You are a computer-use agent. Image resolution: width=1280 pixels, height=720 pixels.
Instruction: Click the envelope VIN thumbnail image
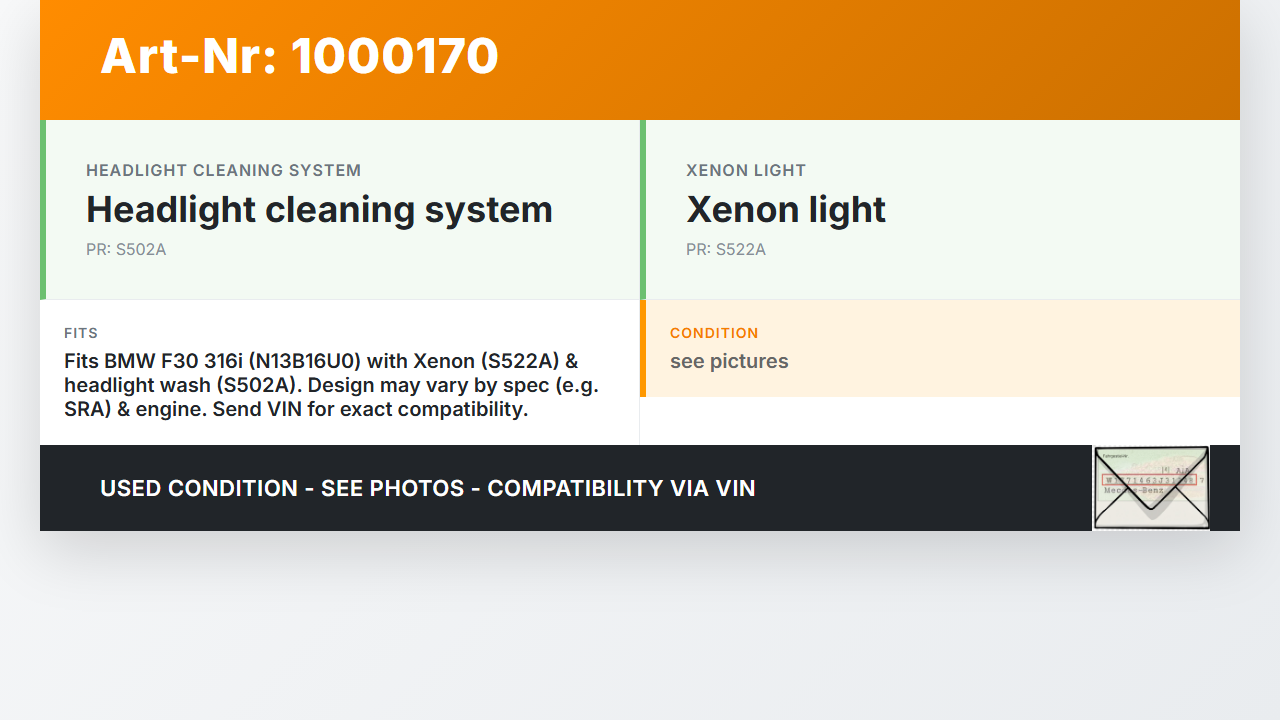(1151, 488)
